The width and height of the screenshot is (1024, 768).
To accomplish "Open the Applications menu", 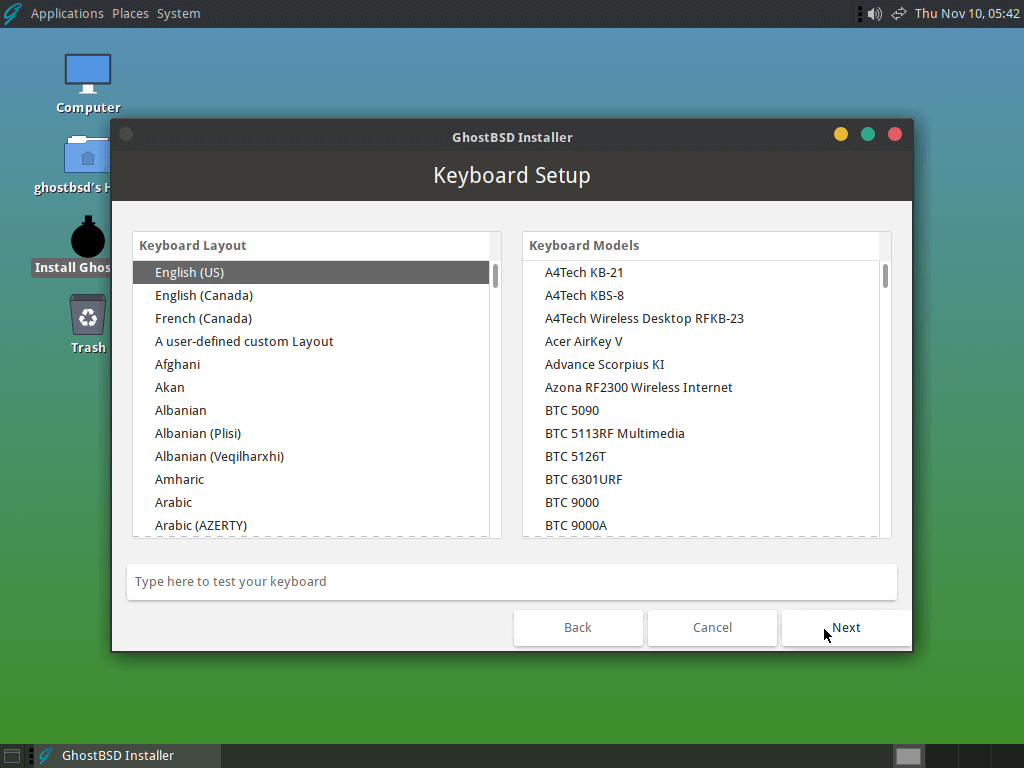I will coord(67,13).
